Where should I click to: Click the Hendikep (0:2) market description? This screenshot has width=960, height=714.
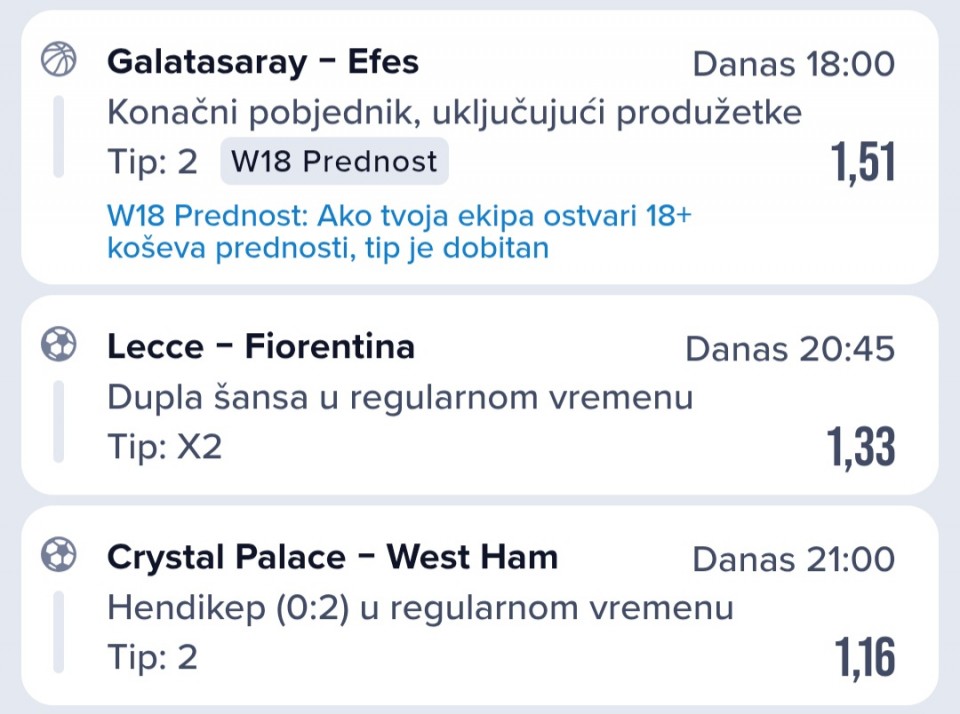pyautogui.click(x=420, y=607)
